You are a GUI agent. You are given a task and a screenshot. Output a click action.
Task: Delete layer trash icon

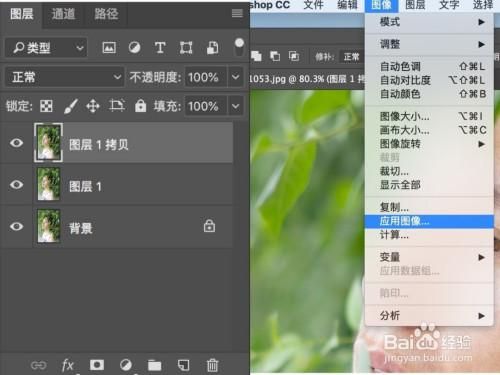pos(212,365)
